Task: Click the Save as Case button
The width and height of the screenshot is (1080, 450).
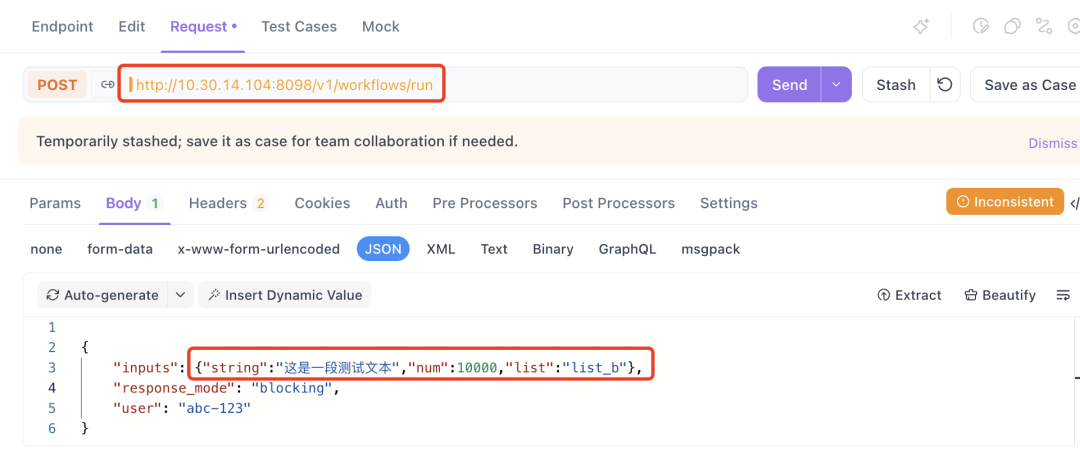Action: pos(1028,85)
